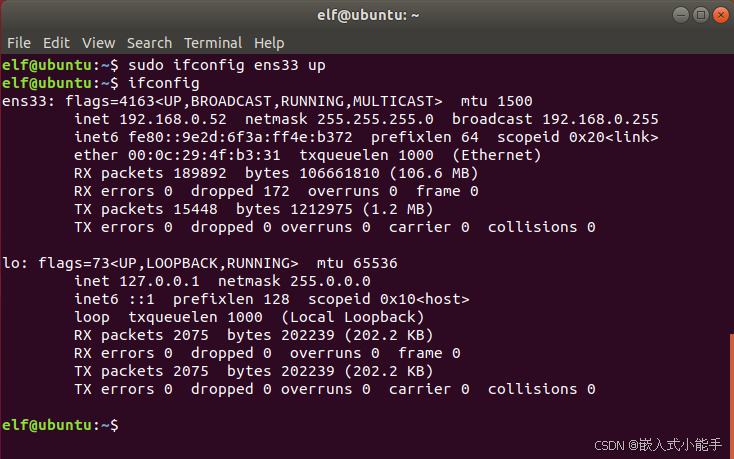This screenshot has height=459, width=734.
Task: Click MAC address 00:0c:29:4f:b3:31
Action: (204, 155)
